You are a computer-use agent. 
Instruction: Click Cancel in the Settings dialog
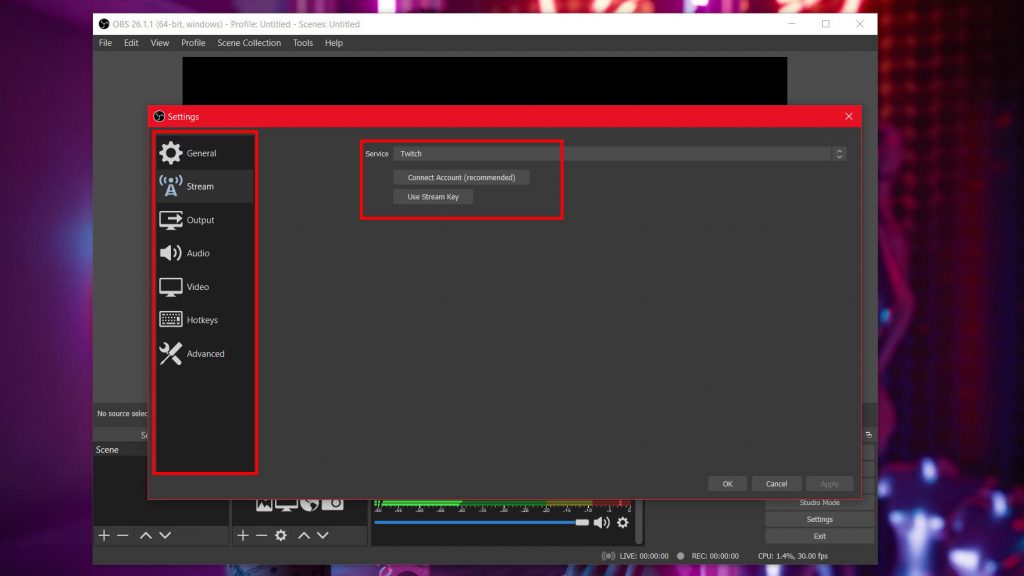point(776,484)
